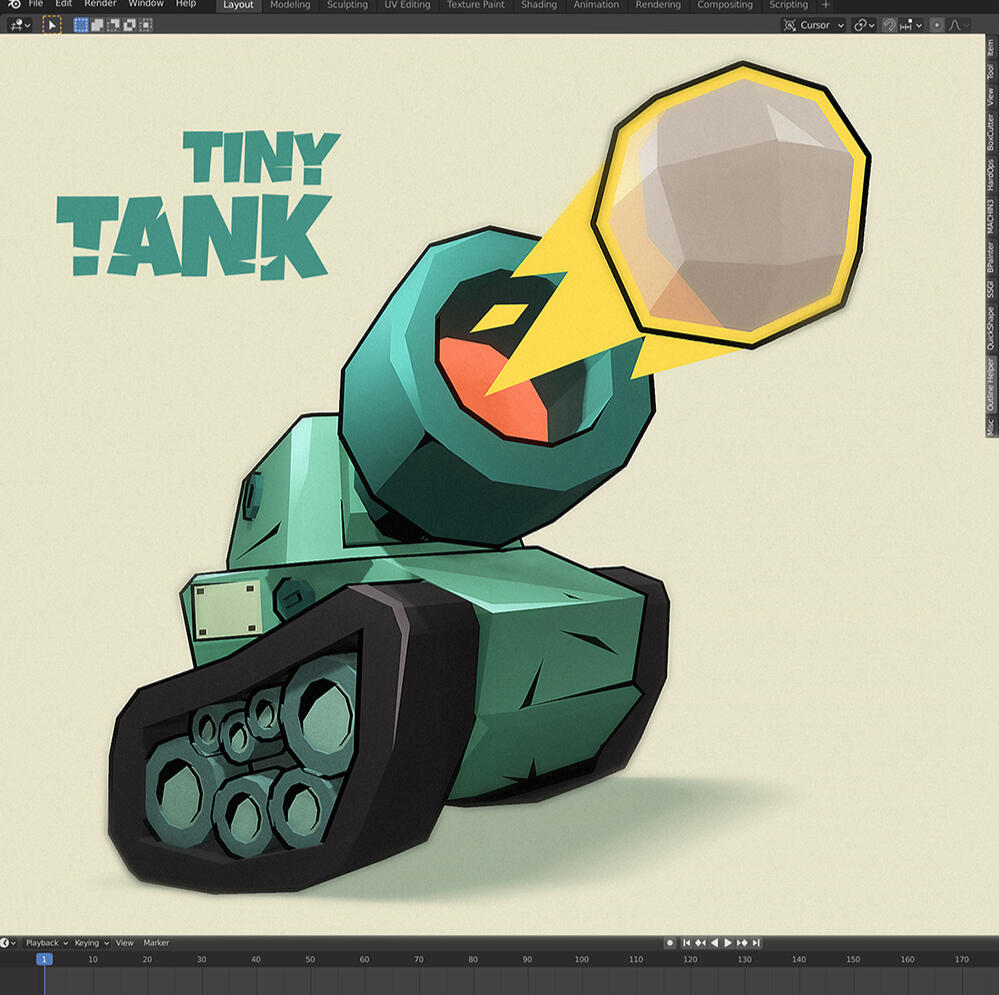Toggle snapping with the magnet icon
The image size is (999, 995).
889,25
